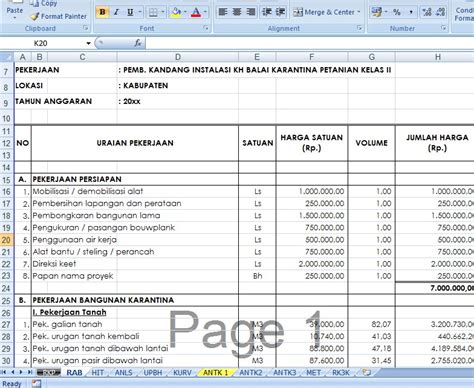474x388 pixels.
Task: Open Alignment dialog launcher
Action: [359, 28]
